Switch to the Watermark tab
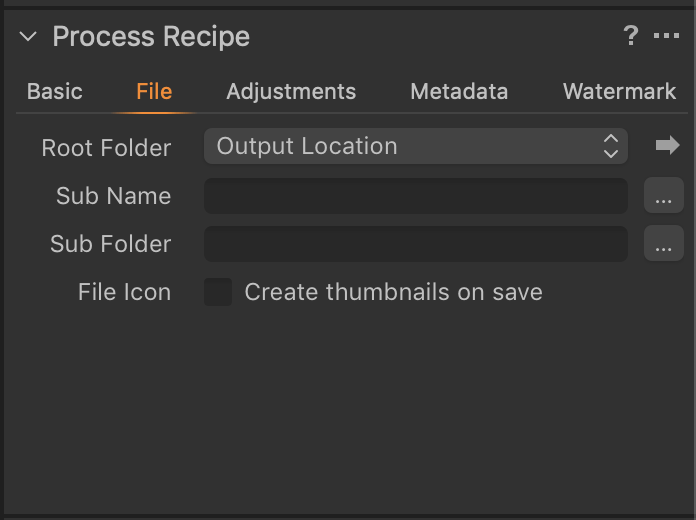 [x=620, y=92]
